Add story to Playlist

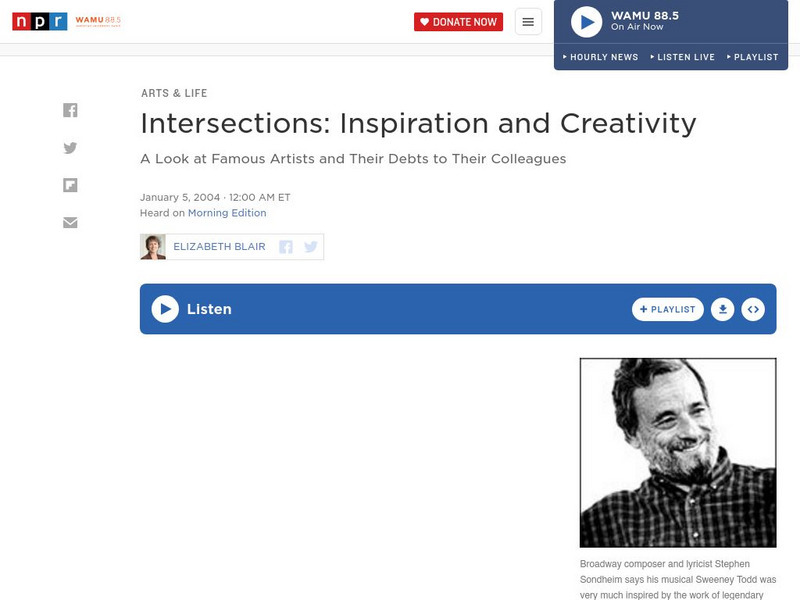(667, 310)
